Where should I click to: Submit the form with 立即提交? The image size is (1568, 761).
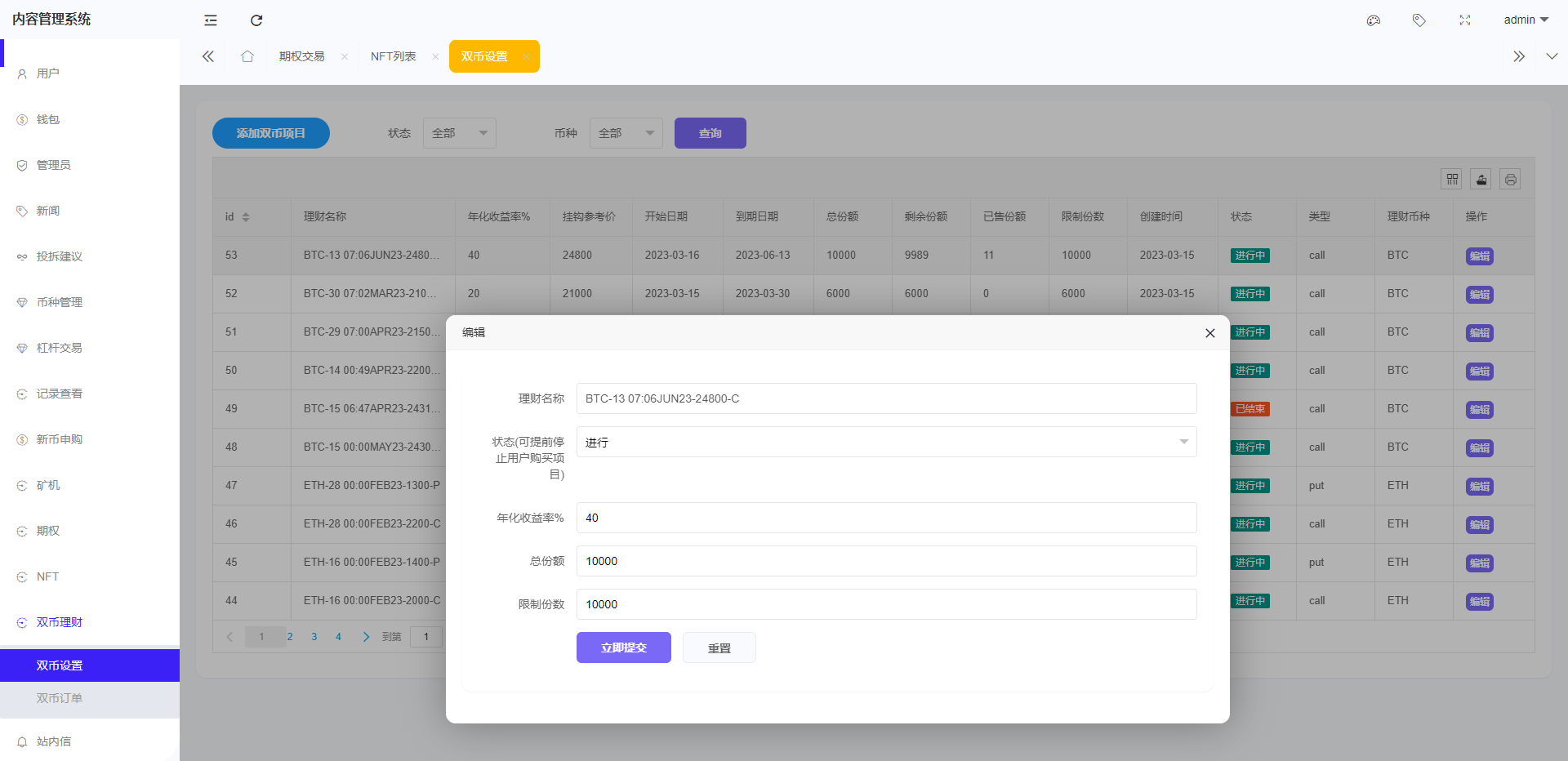point(623,648)
